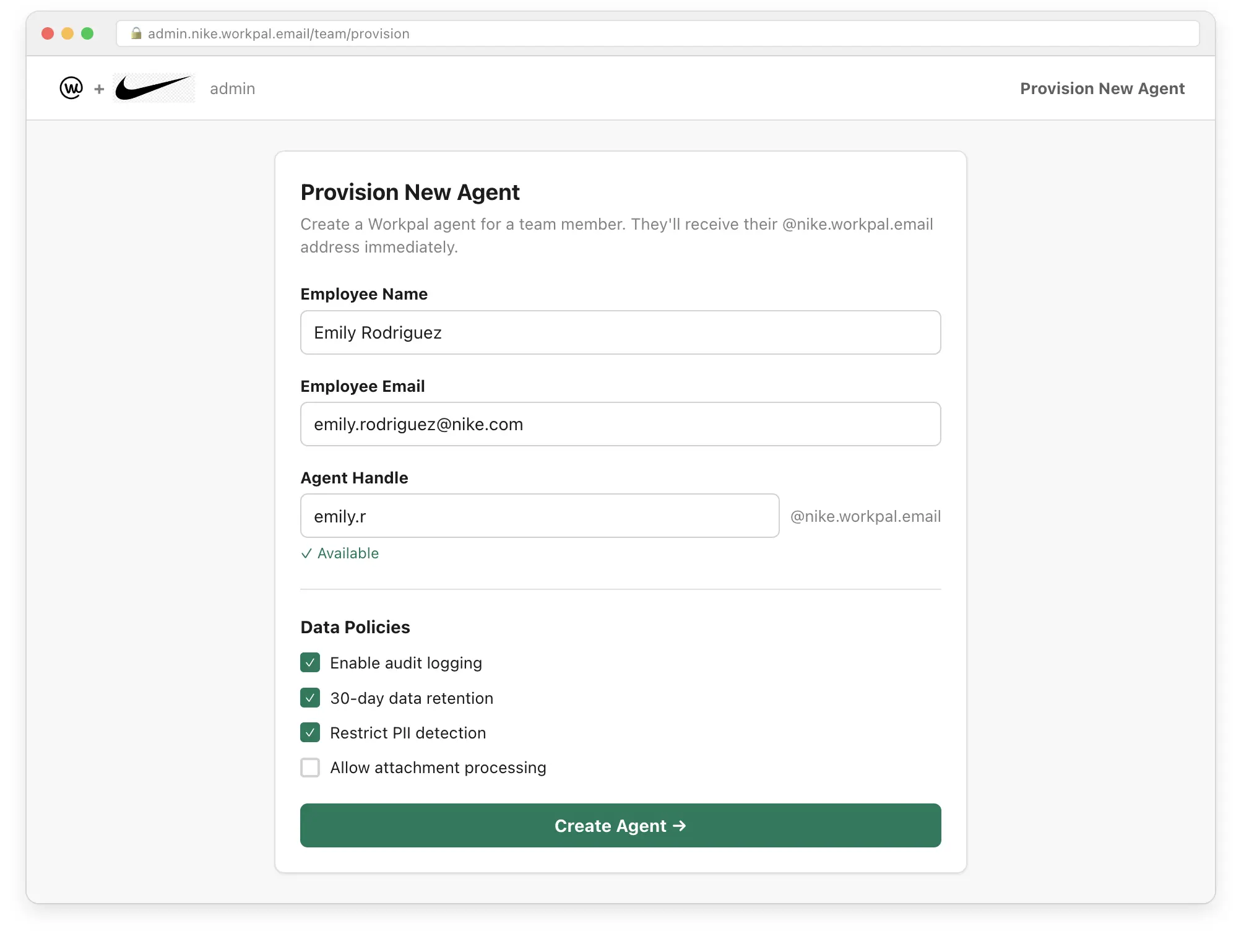Image resolution: width=1249 pixels, height=952 pixels.
Task: Click the @nike.workpal.email domain suffix
Action: [865, 516]
